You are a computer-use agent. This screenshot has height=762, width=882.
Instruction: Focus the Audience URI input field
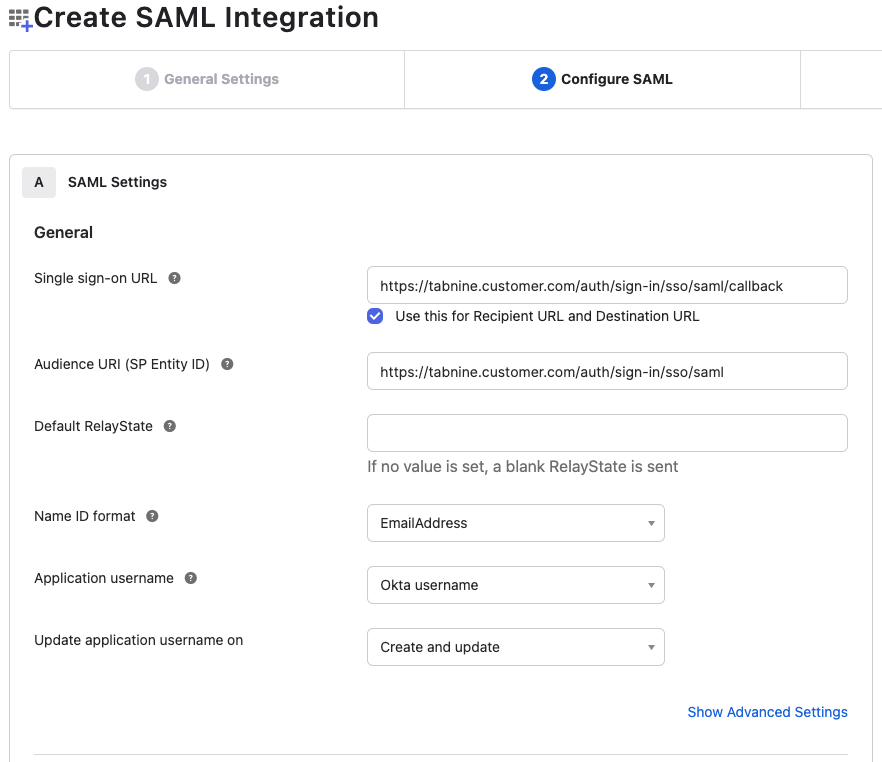(x=607, y=371)
